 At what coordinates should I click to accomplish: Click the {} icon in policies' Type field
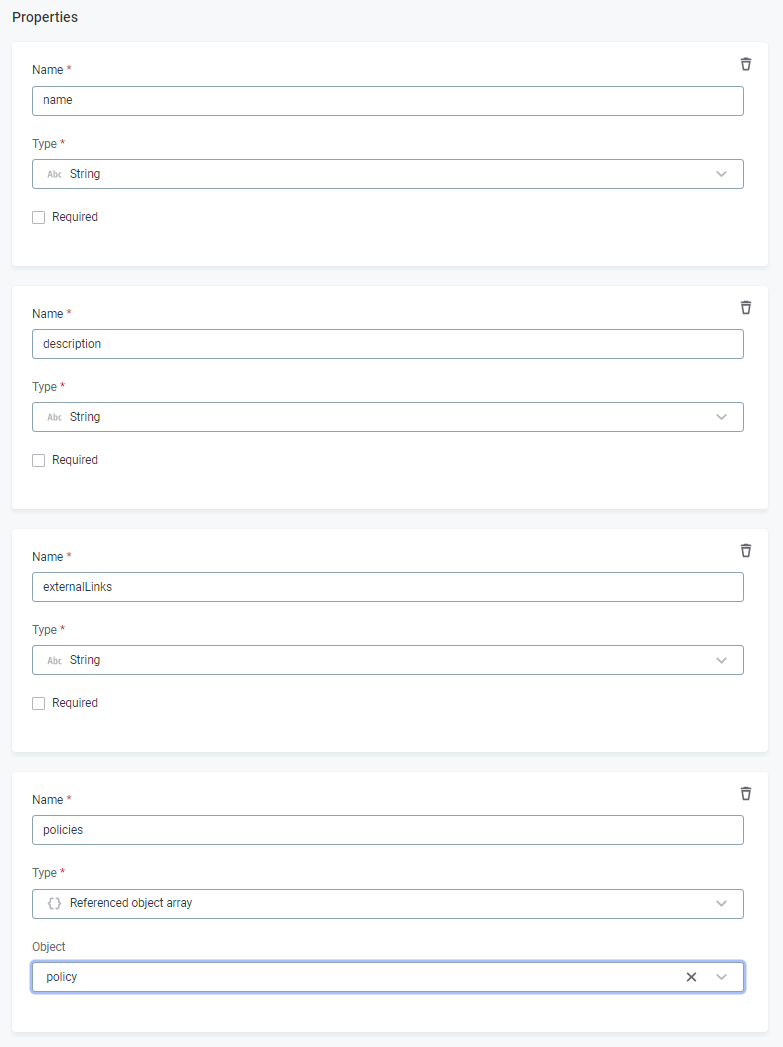54,903
